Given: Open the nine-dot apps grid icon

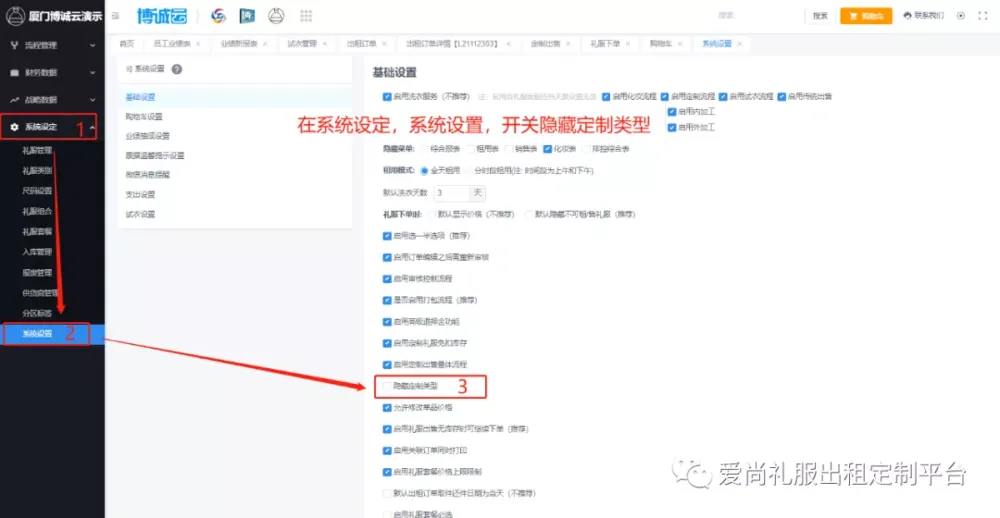Looking at the screenshot, I should click(306, 16).
